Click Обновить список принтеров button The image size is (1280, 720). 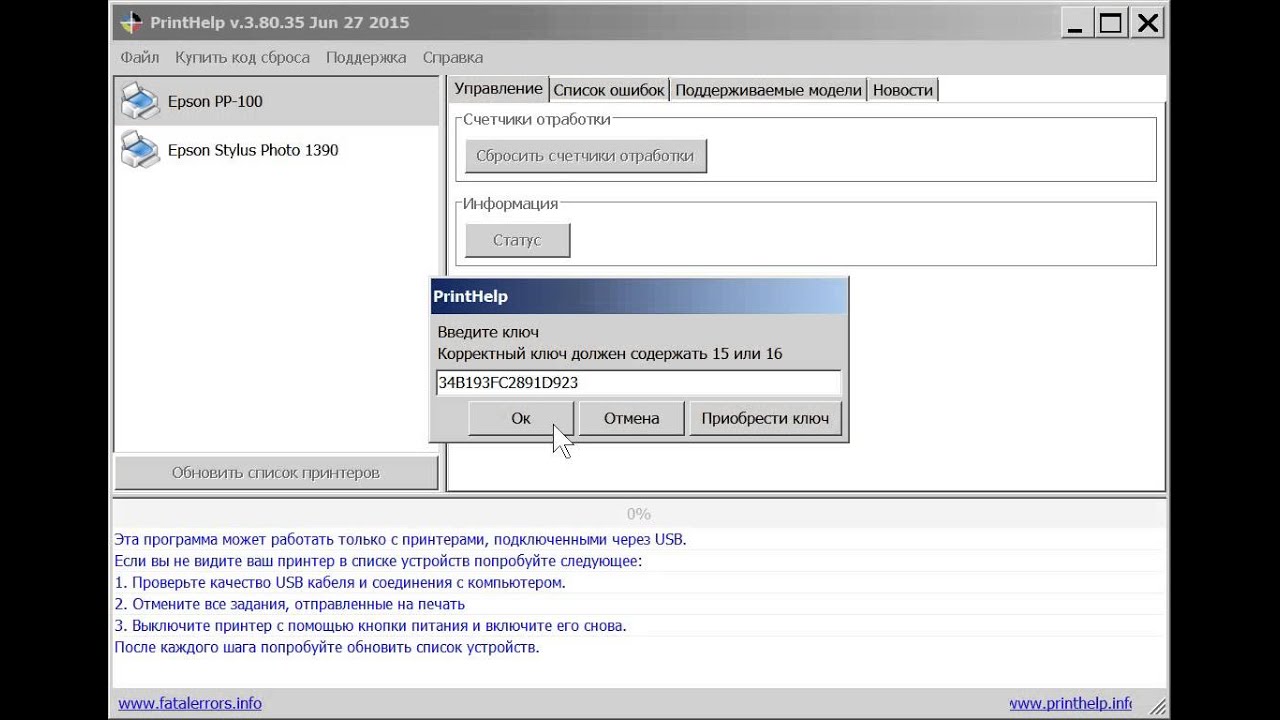276,473
